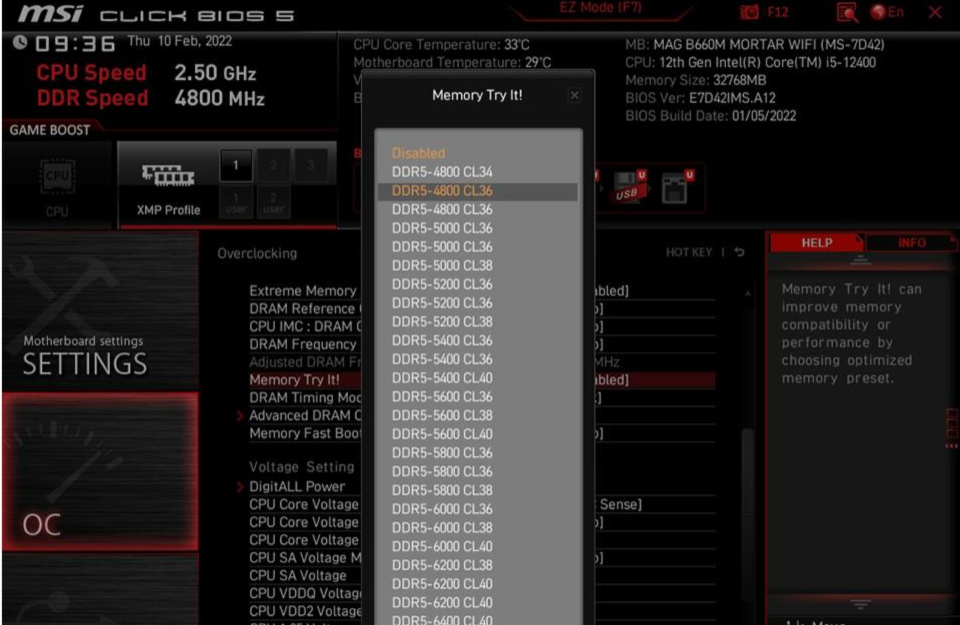960x625 pixels.
Task: Enable XMP profile 3
Action: tap(311, 165)
